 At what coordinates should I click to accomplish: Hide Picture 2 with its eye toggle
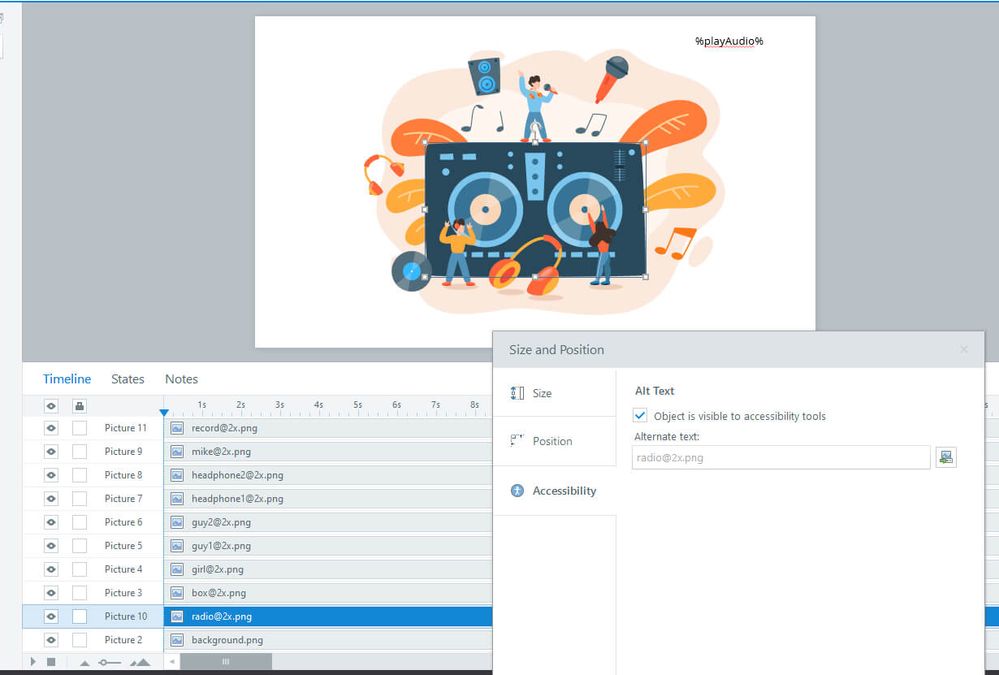[x=51, y=640]
